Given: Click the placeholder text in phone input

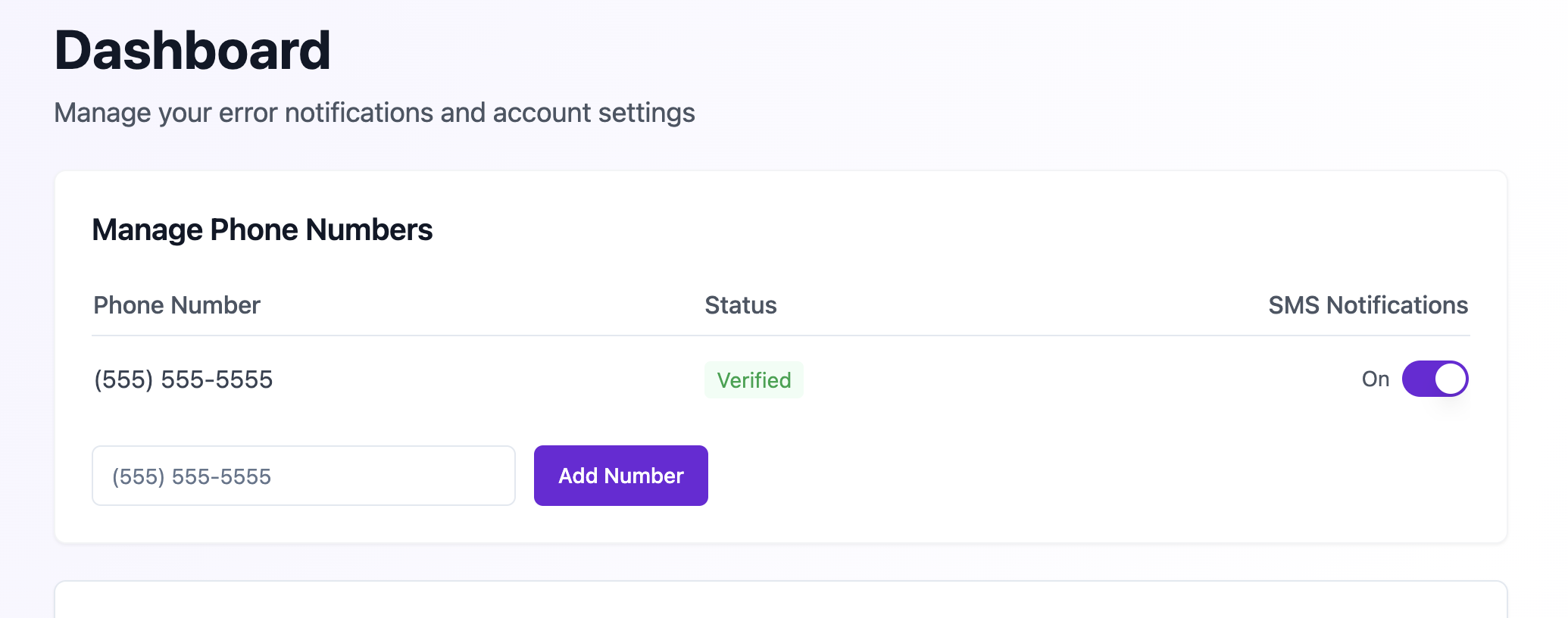Looking at the screenshot, I should [192, 476].
